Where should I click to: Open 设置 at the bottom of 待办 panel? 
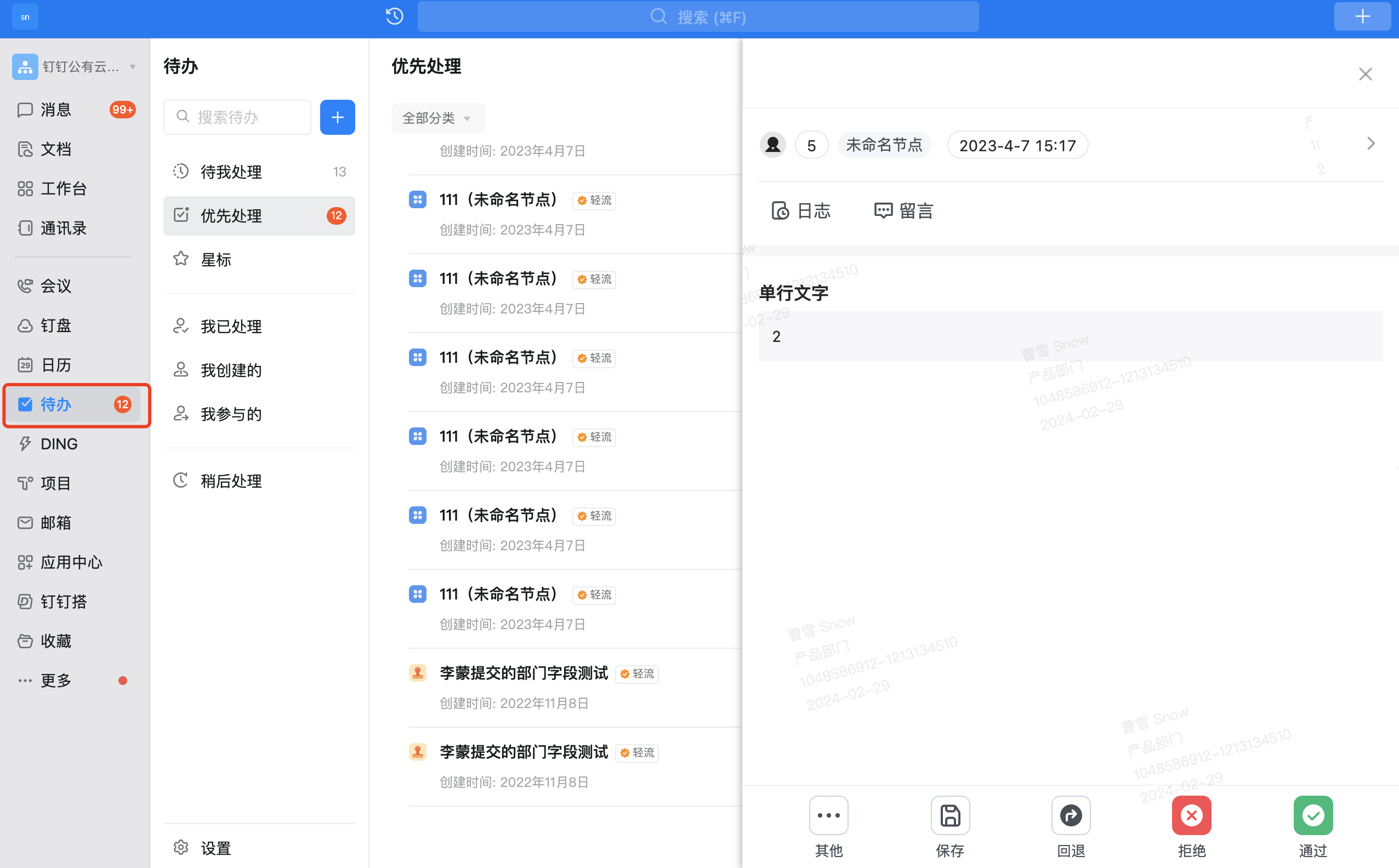click(x=259, y=848)
